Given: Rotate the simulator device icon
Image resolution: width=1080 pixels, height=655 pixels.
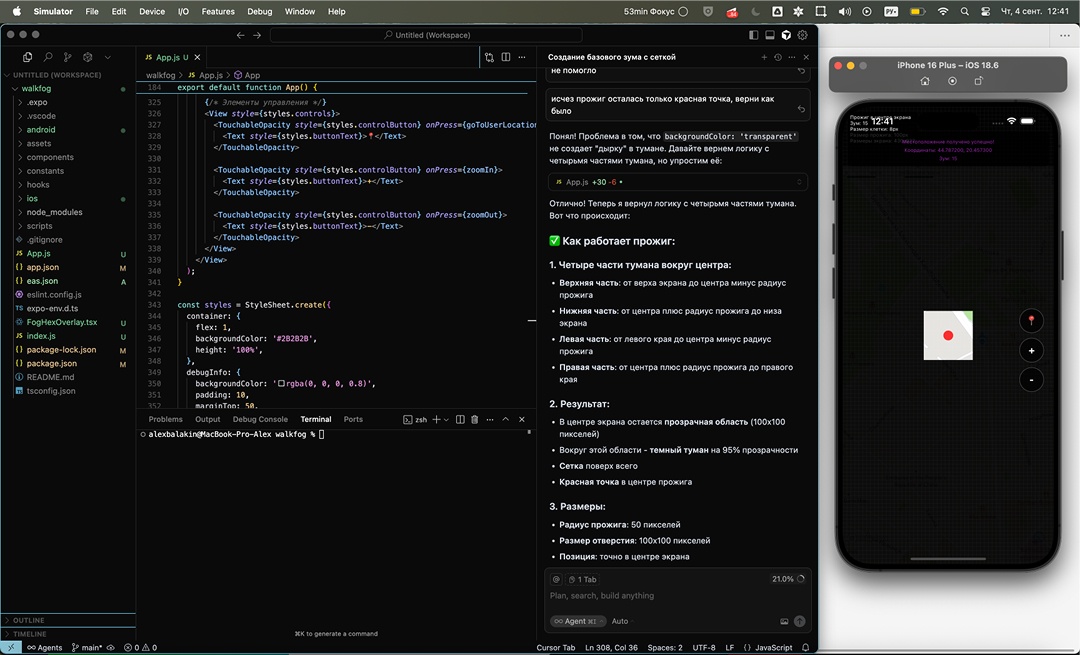Looking at the screenshot, I should (979, 81).
